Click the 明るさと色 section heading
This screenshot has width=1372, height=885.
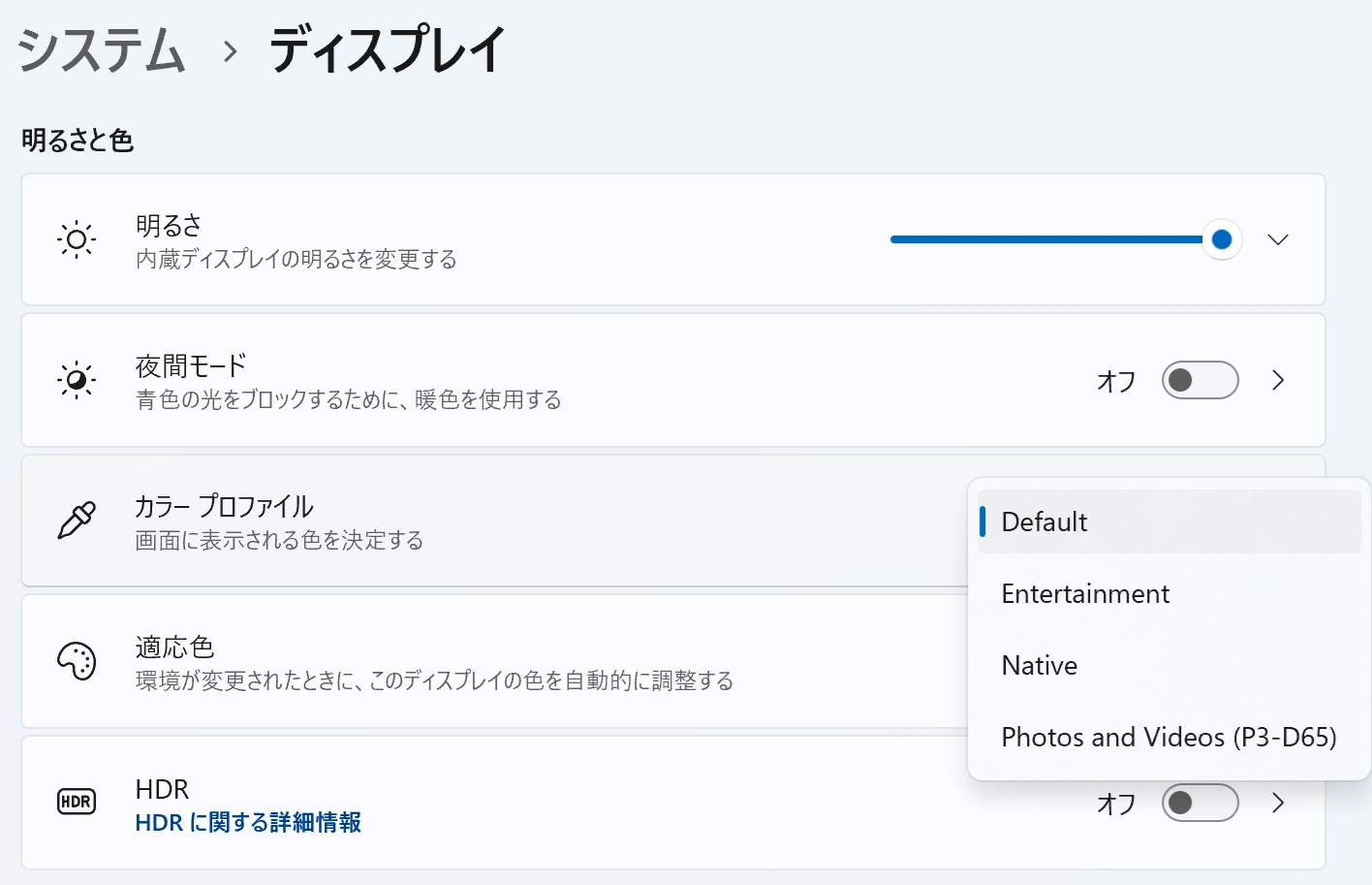coord(78,141)
